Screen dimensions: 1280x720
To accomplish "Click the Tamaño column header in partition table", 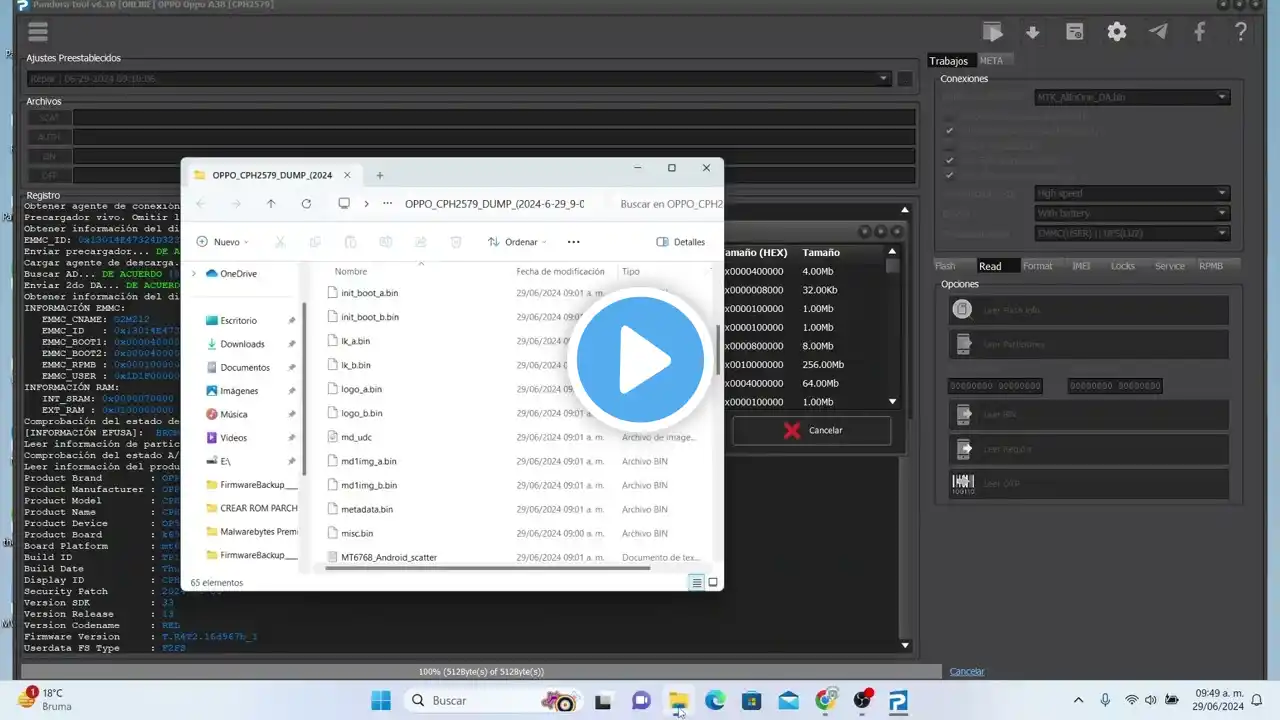I will pyautogui.click(x=821, y=253).
